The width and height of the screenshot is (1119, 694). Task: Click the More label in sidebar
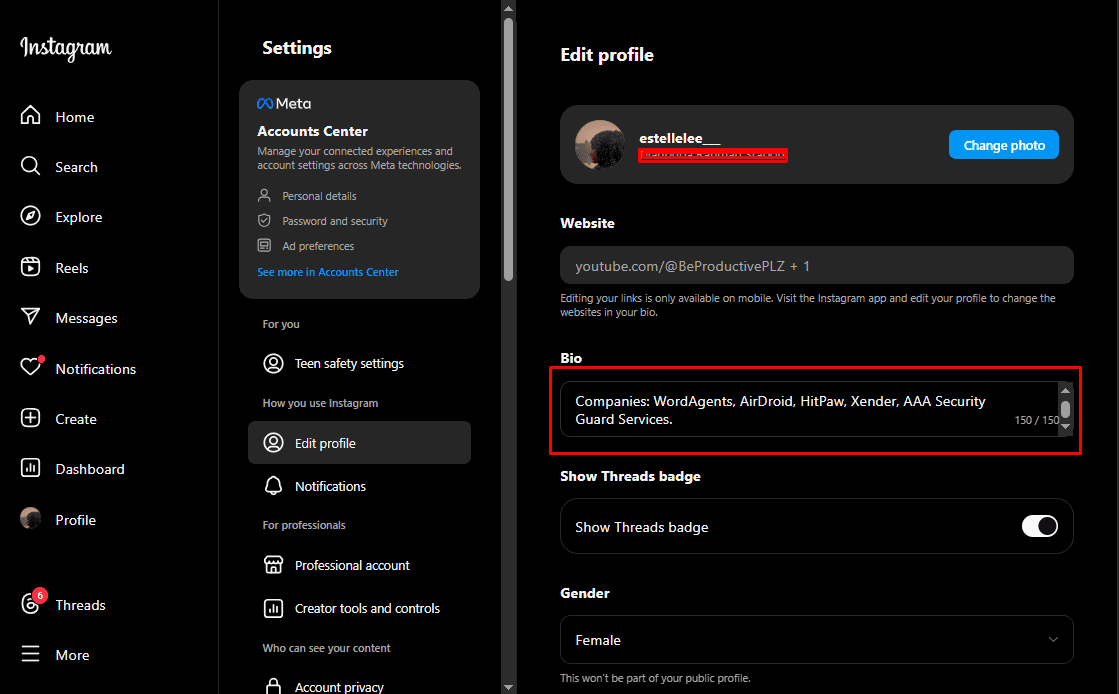[x=72, y=655]
